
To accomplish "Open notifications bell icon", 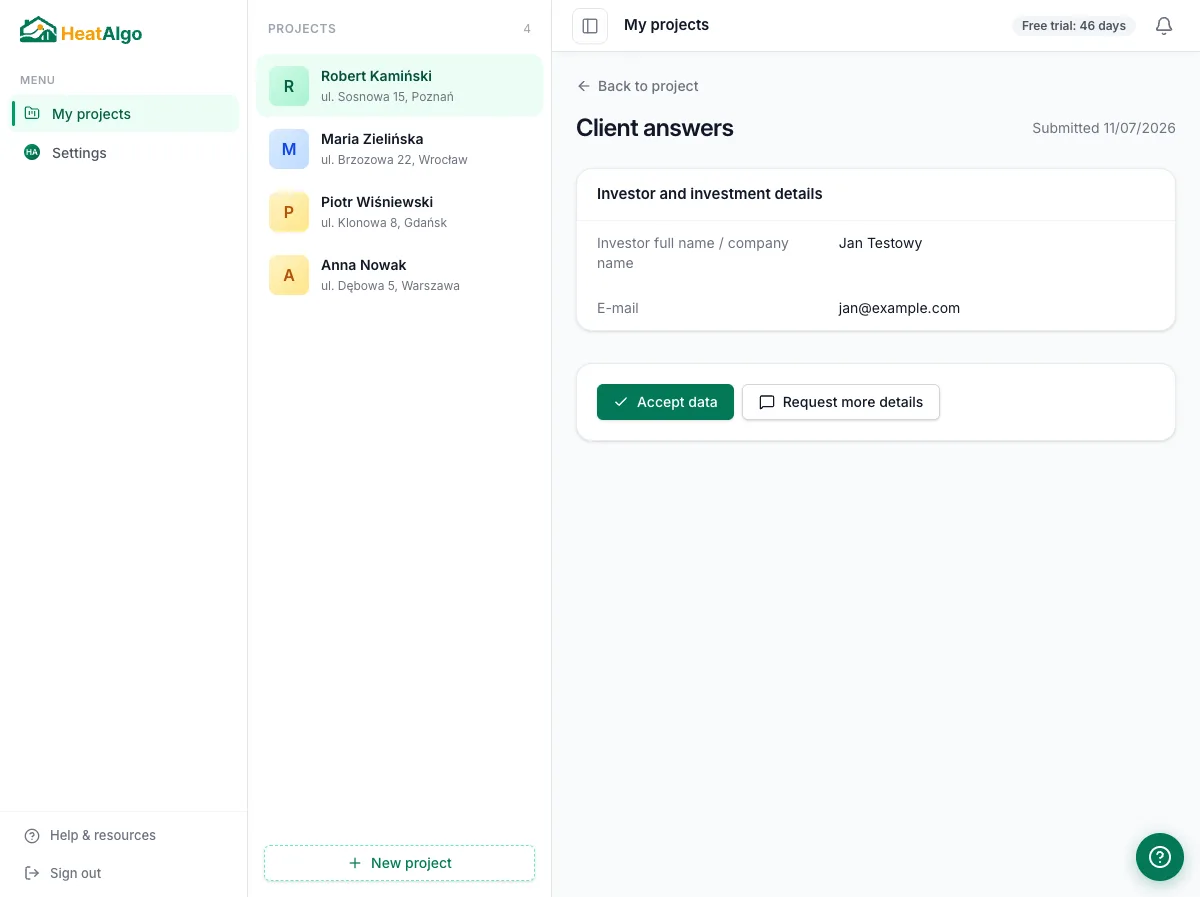I will tap(1164, 26).
